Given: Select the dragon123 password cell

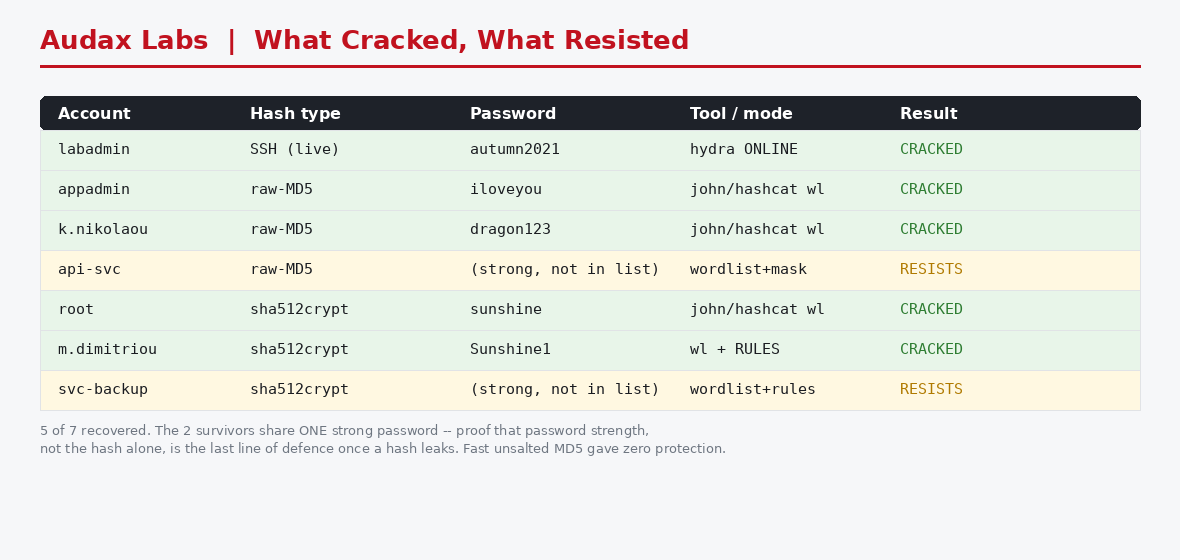Looking at the screenshot, I should coord(510,229).
